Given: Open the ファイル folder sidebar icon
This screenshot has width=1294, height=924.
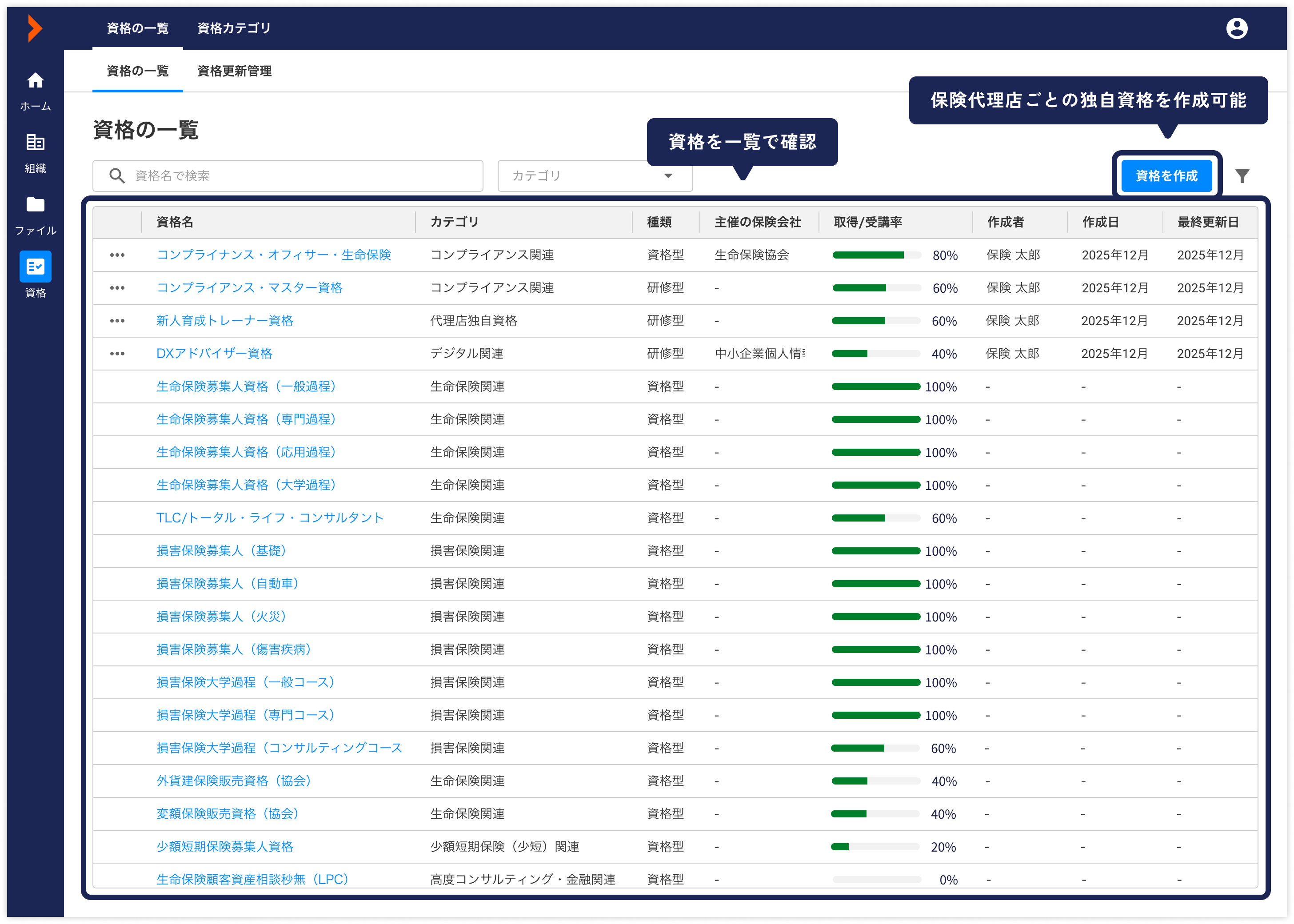Looking at the screenshot, I should pyautogui.click(x=35, y=205).
